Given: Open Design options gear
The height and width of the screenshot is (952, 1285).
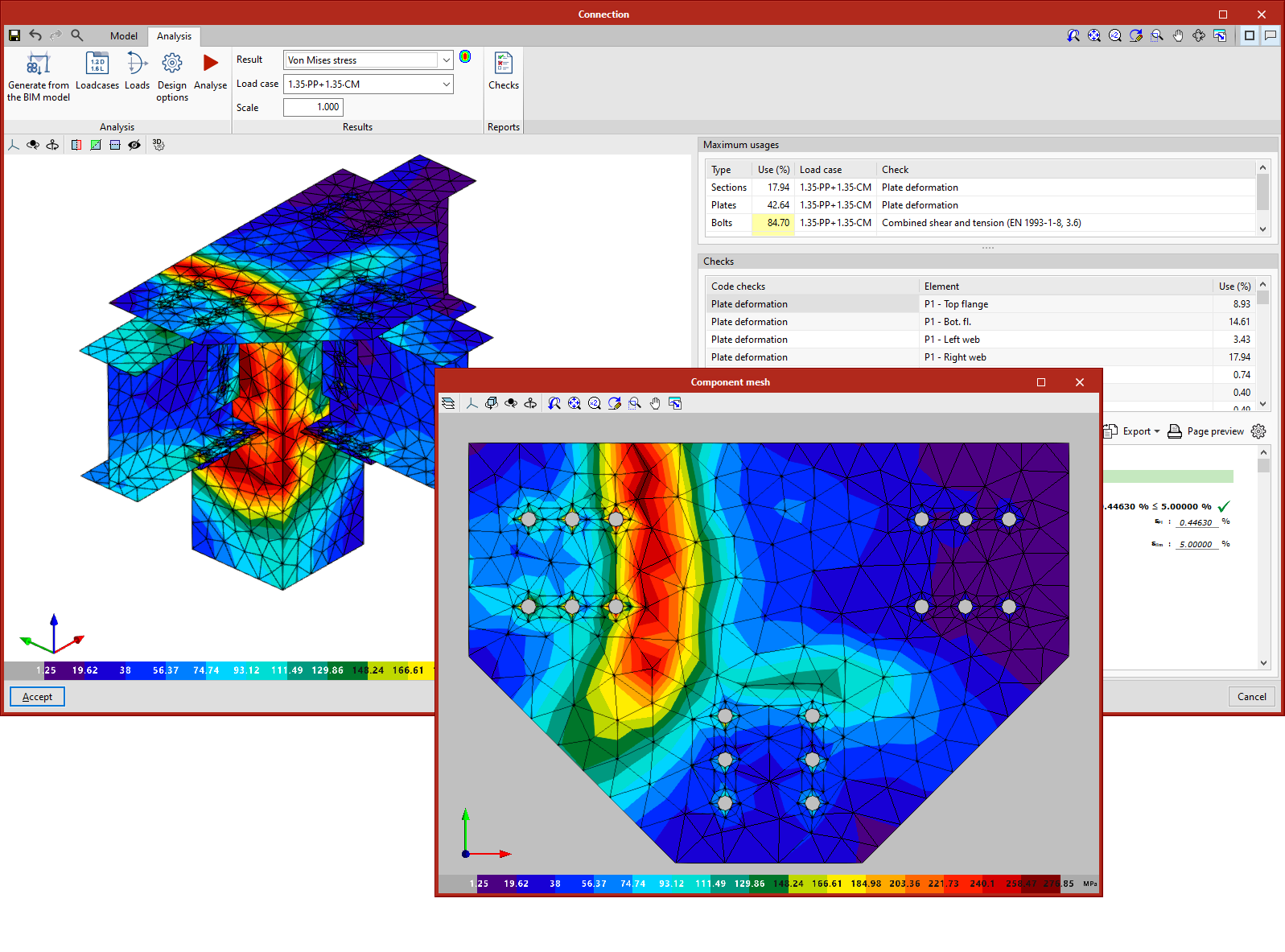Looking at the screenshot, I should 171,64.
